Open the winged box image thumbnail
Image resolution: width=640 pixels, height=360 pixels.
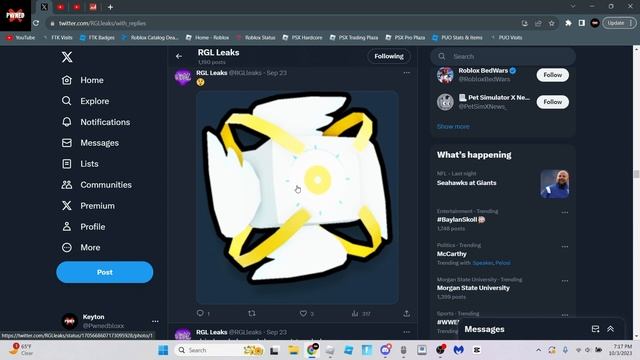pyautogui.click(x=297, y=197)
